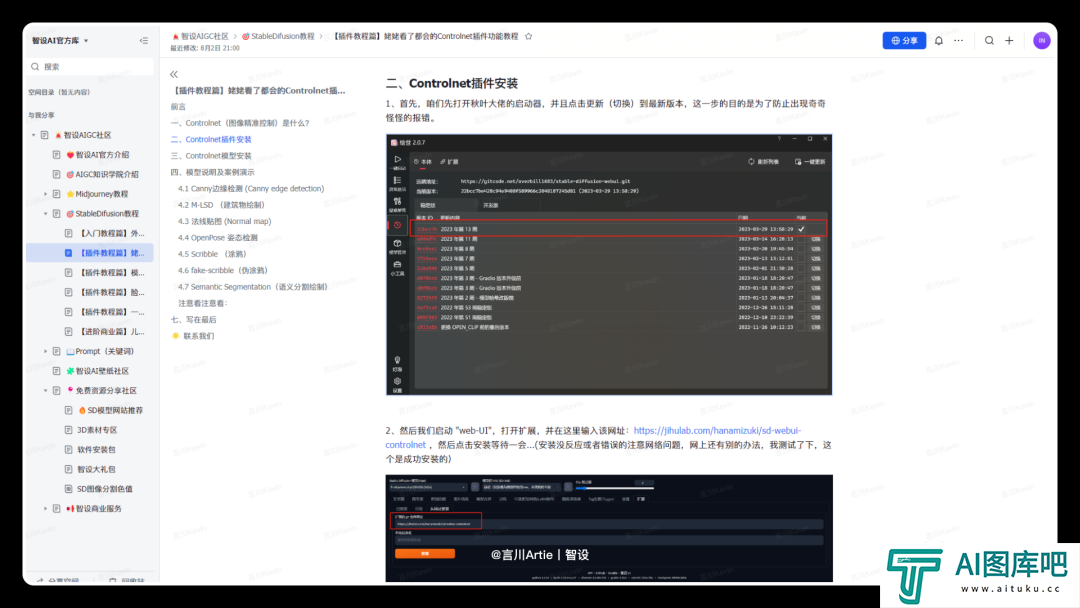
Task: Collapse the 免费资源分享社区 tree node
Action: coord(45,390)
